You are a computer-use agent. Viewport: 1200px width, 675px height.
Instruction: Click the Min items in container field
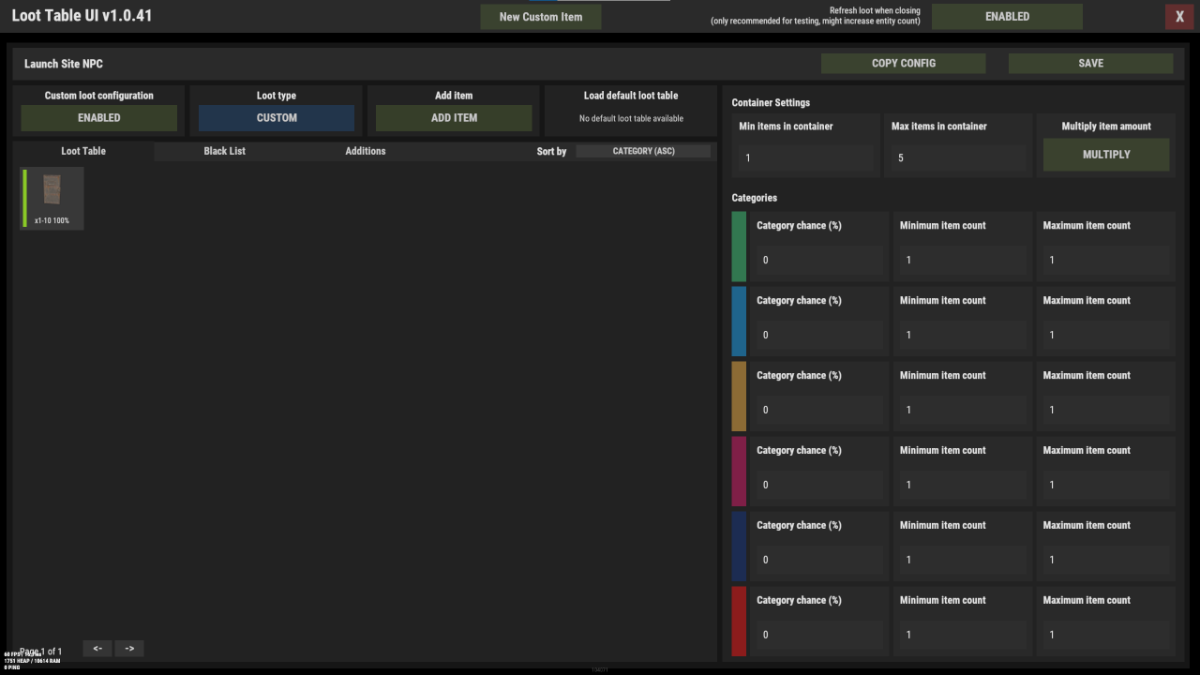click(807, 159)
